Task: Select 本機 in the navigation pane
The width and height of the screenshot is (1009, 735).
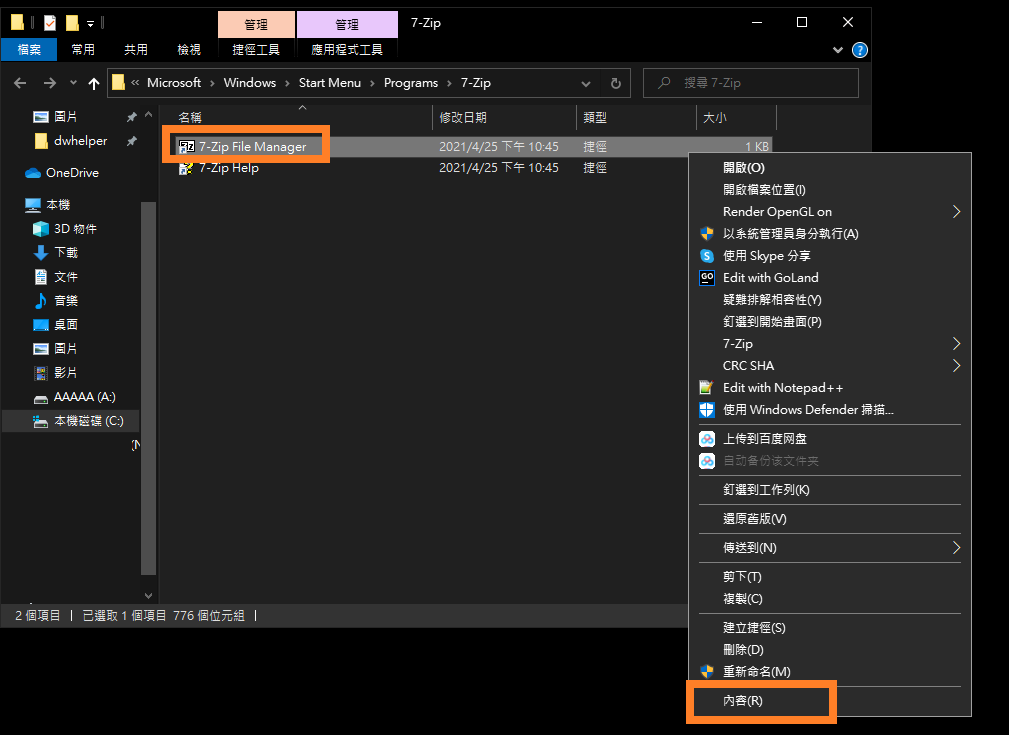Action: click(58, 205)
